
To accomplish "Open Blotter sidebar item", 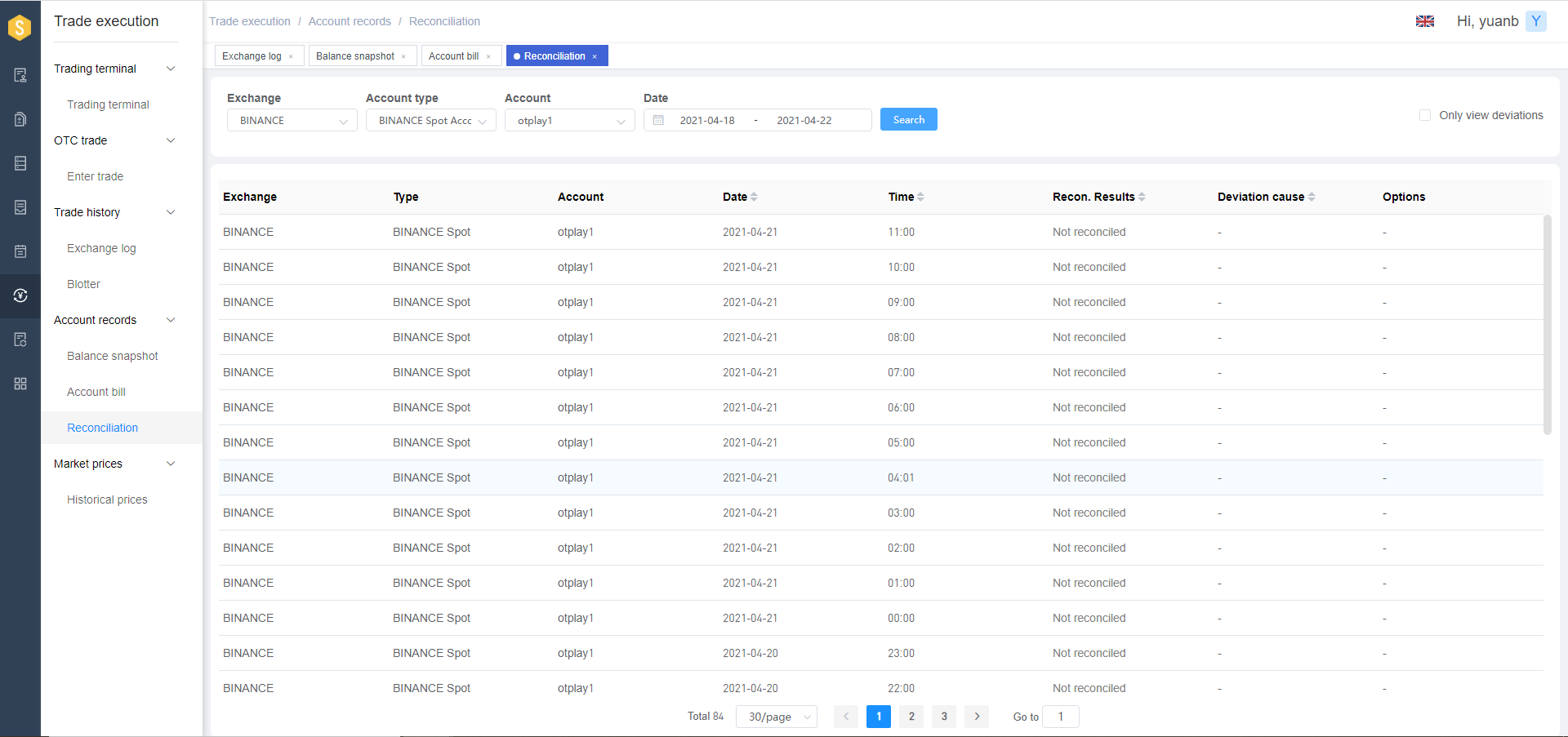I will click(83, 284).
